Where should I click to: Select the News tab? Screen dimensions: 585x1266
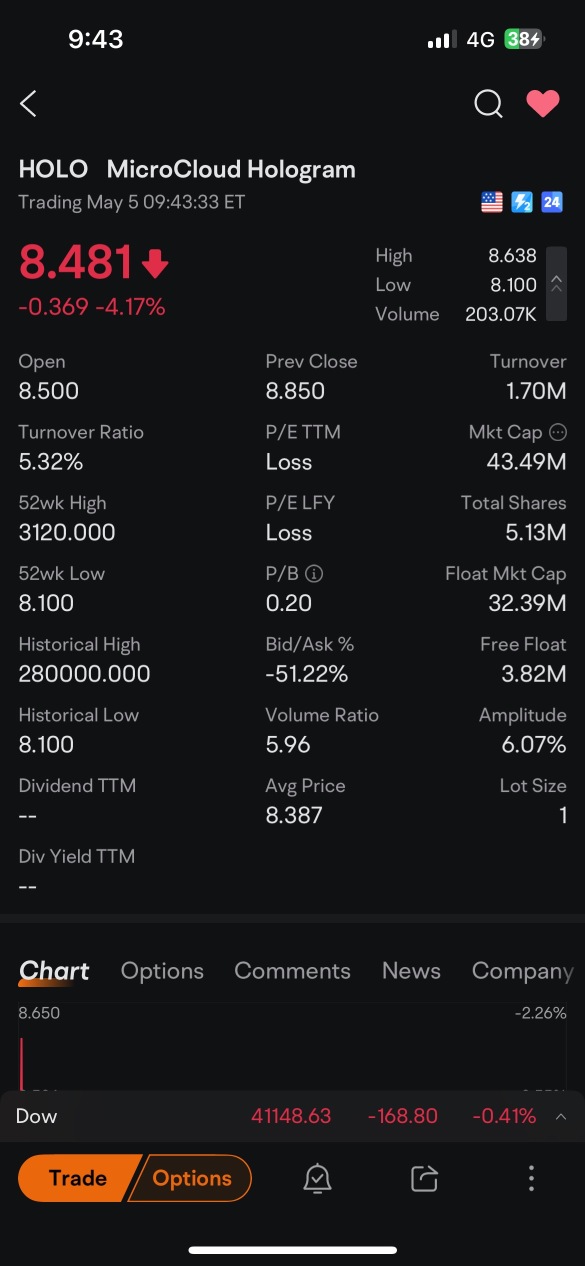[411, 971]
